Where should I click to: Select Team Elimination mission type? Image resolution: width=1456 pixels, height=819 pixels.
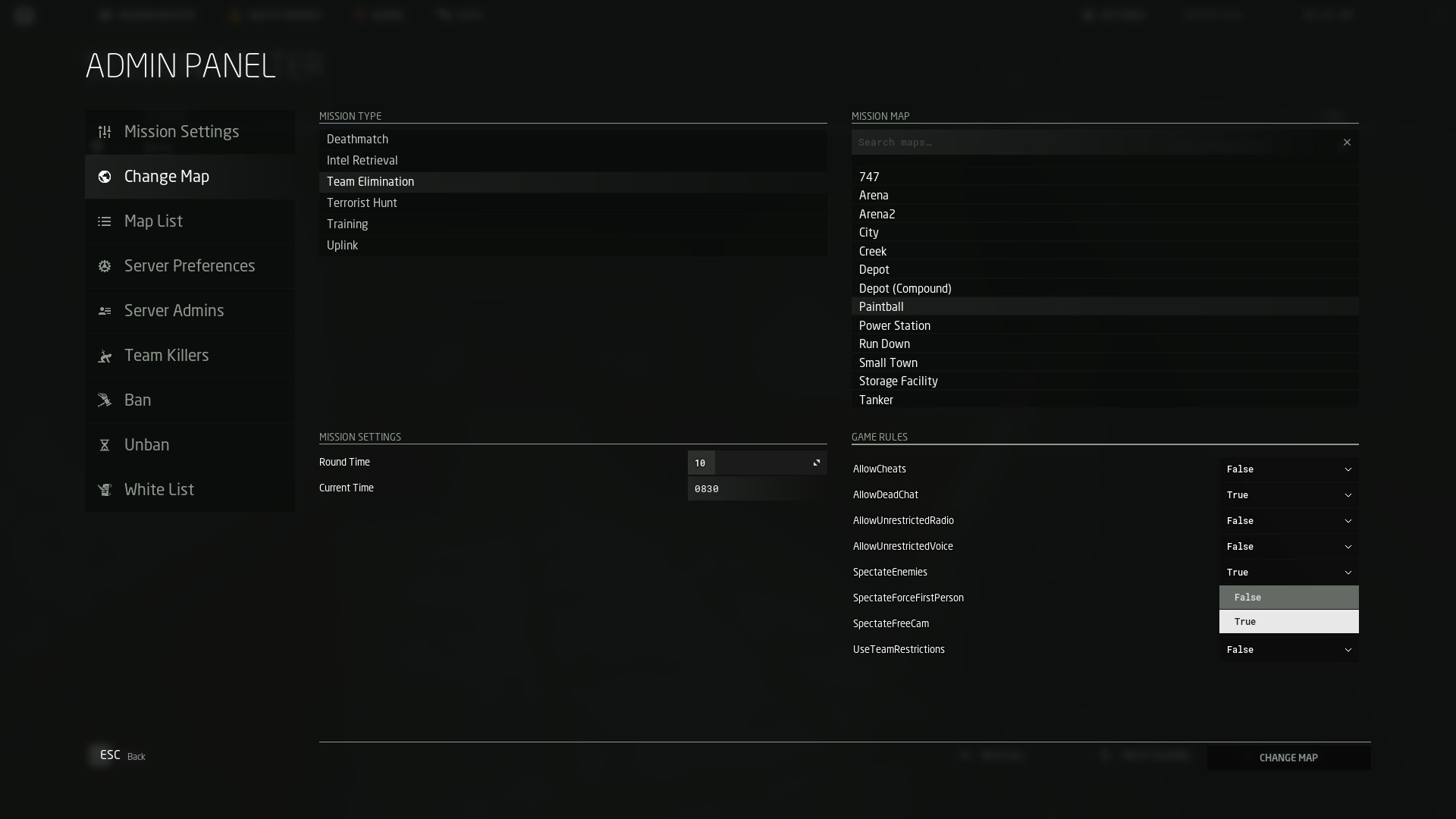(573, 181)
